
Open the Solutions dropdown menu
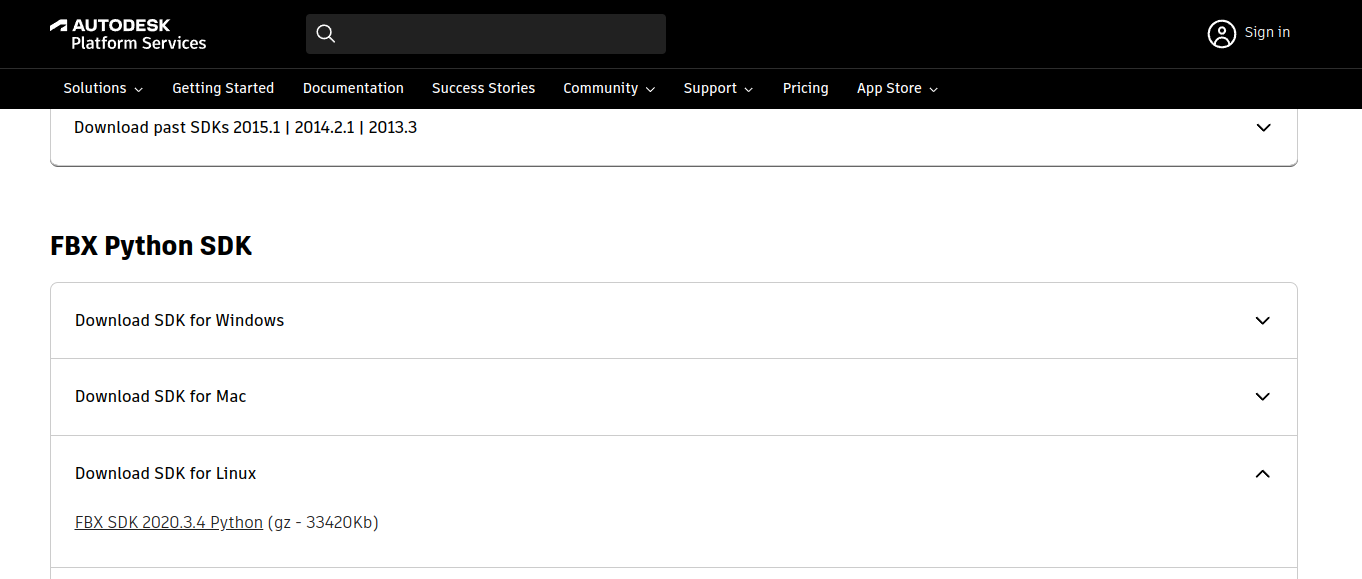coord(103,89)
